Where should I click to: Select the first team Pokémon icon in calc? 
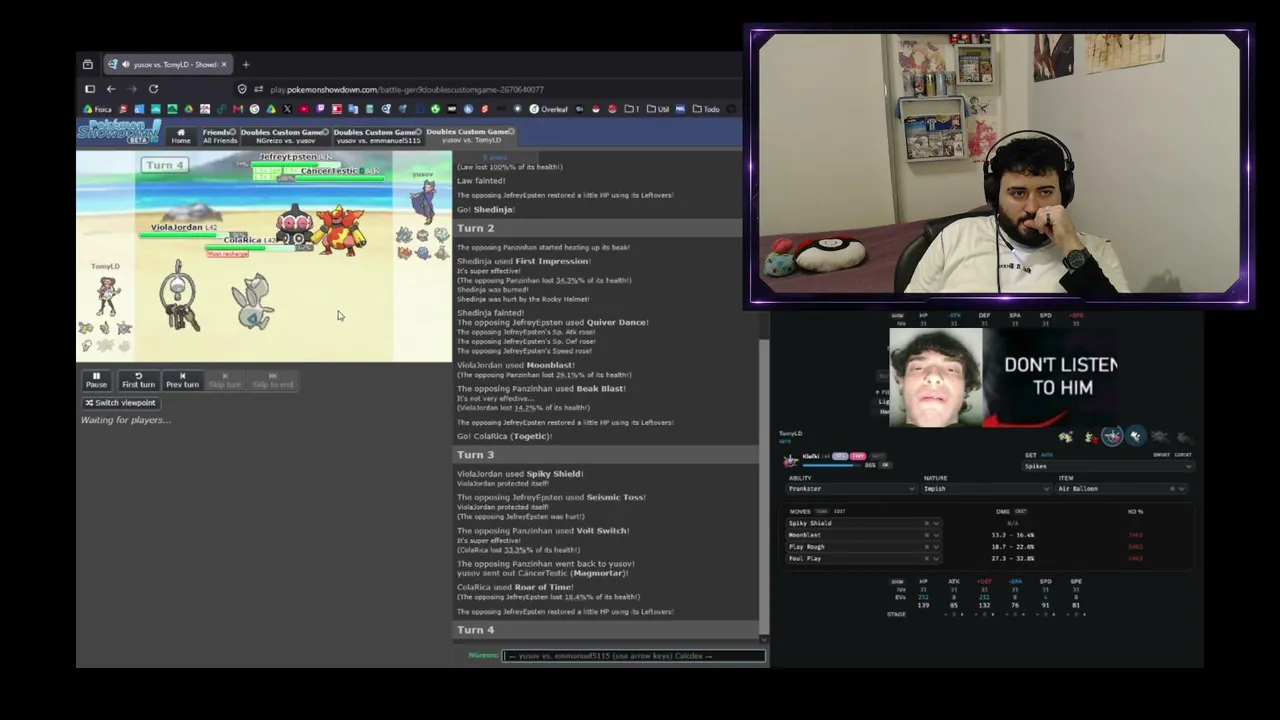click(x=1066, y=436)
